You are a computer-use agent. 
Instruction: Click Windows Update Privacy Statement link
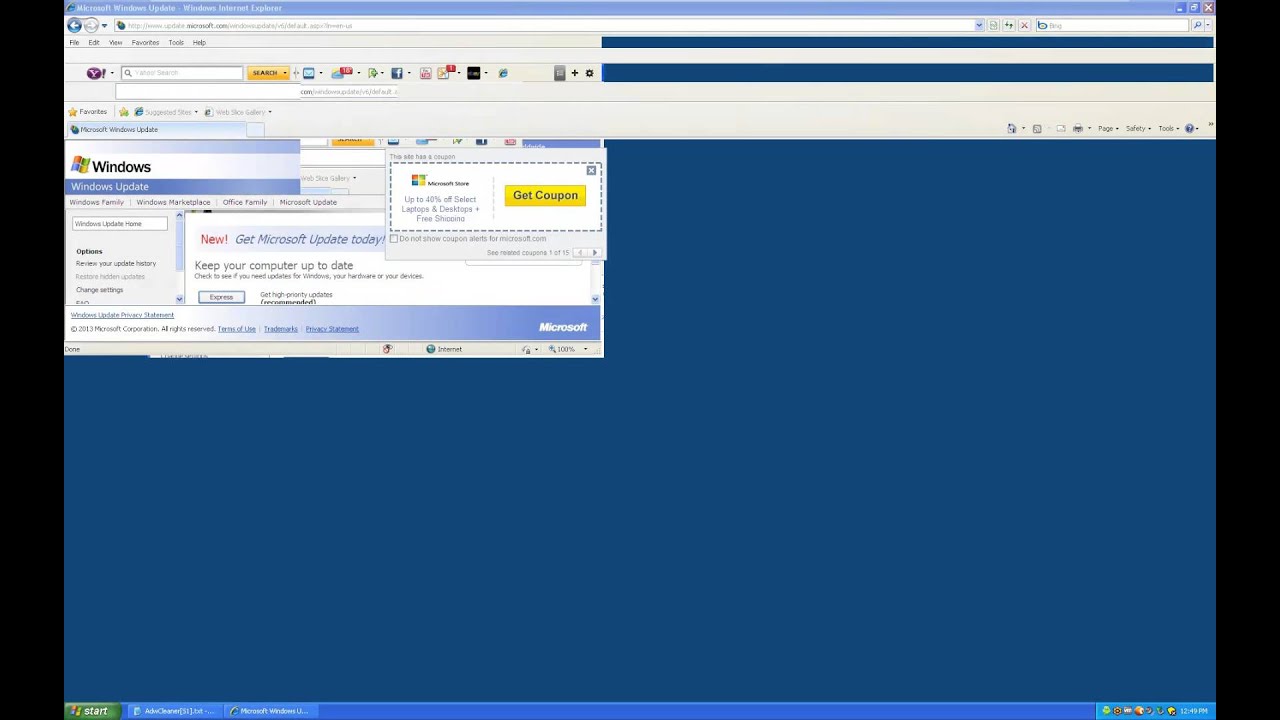pyautogui.click(x=122, y=315)
